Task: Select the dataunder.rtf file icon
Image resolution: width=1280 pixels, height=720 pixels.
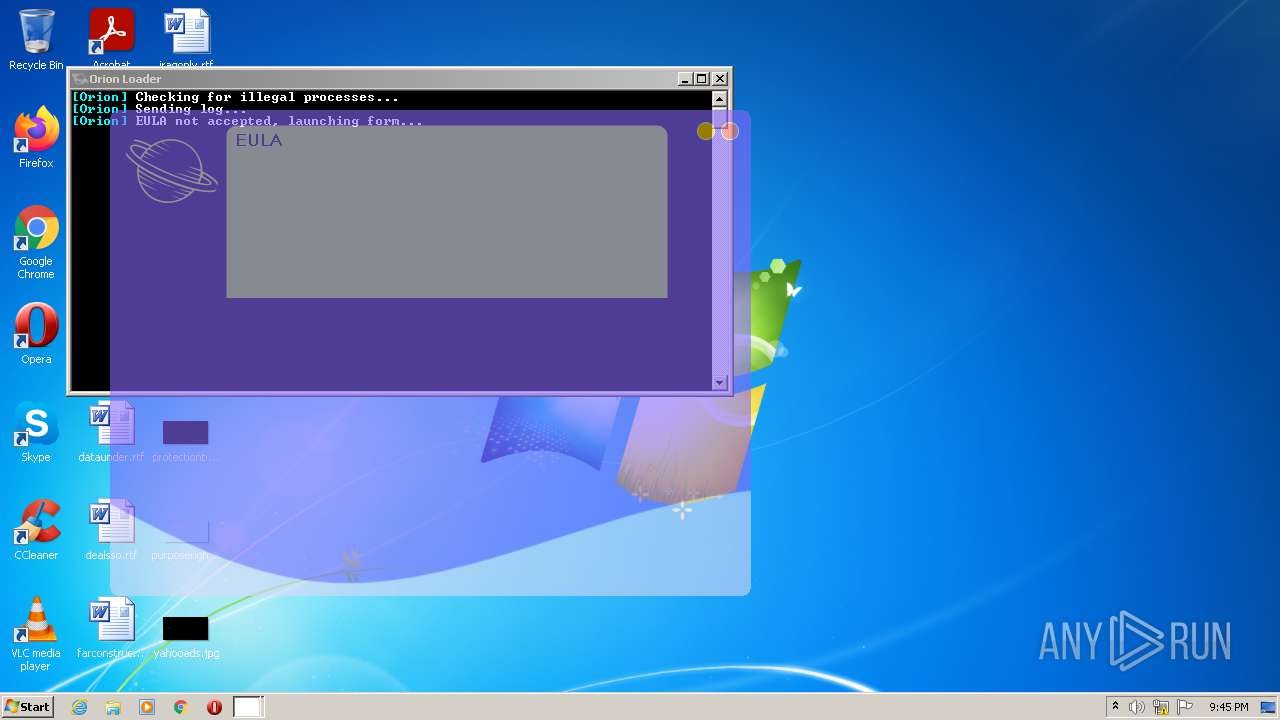Action: 111,431
